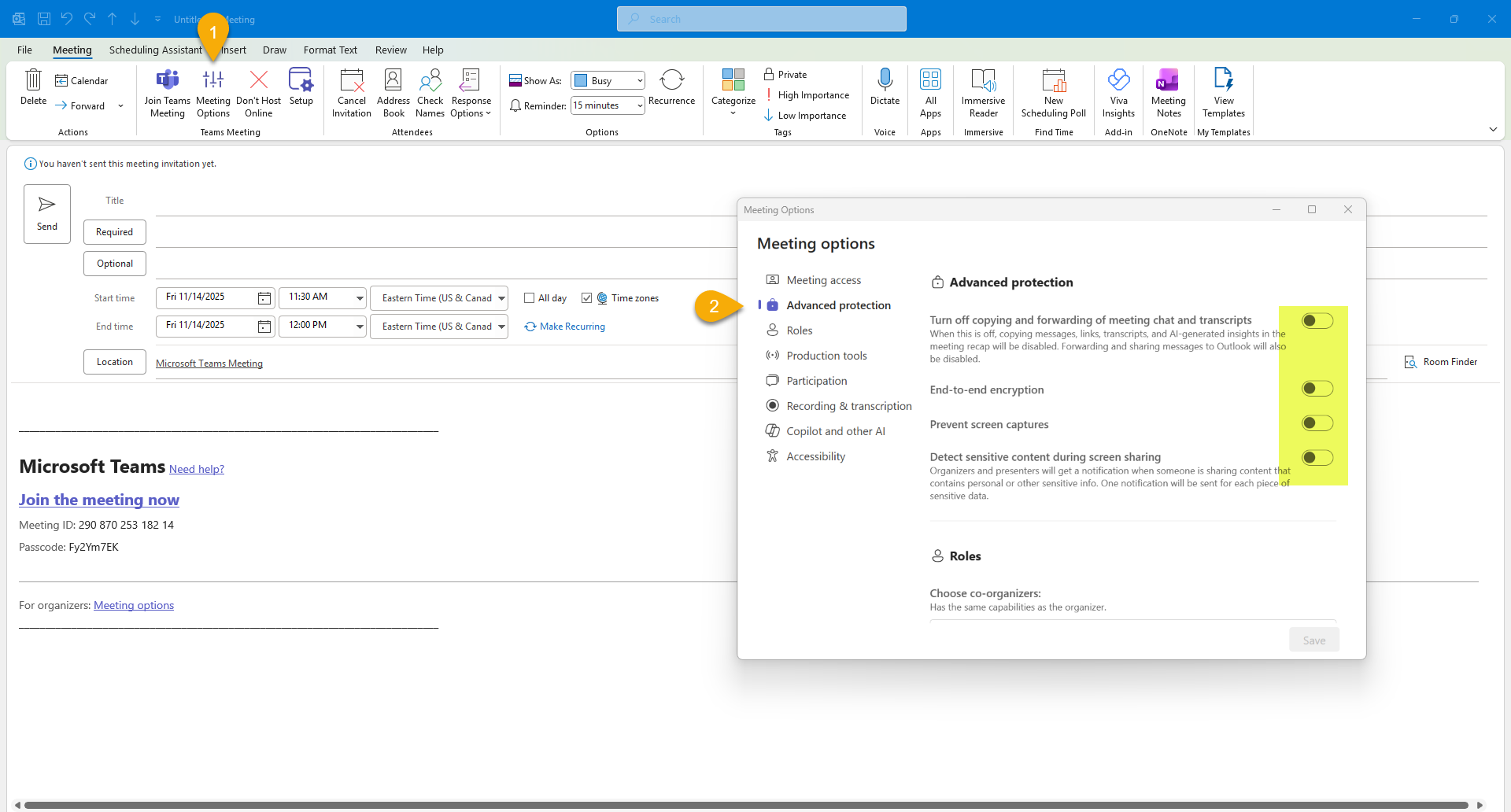Click the Cancel Invitation icon
The width and height of the screenshot is (1511, 812).
click(x=351, y=93)
